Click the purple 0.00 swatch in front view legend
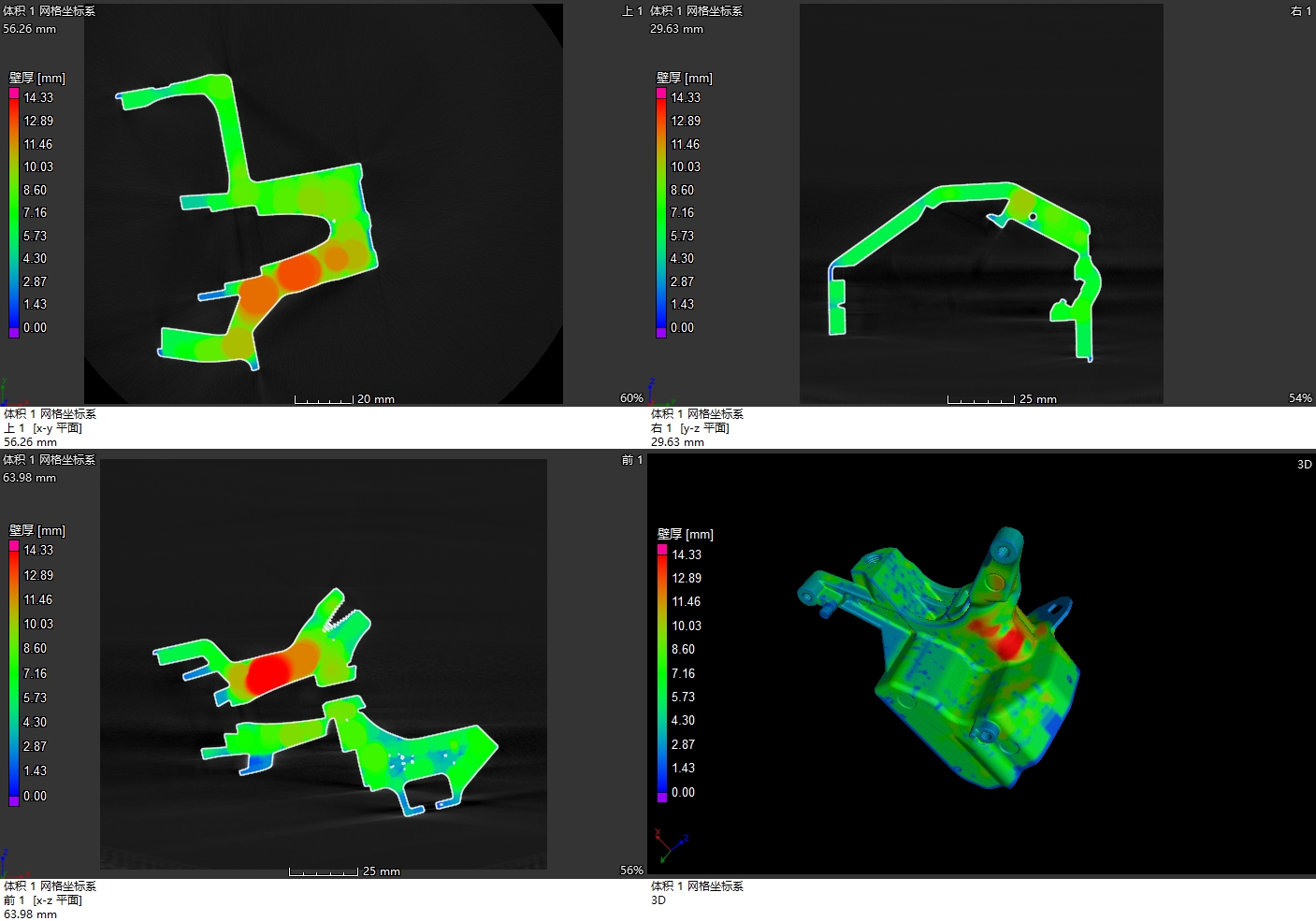Viewport: 1316px width, 921px height. pyautogui.click(x=14, y=800)
